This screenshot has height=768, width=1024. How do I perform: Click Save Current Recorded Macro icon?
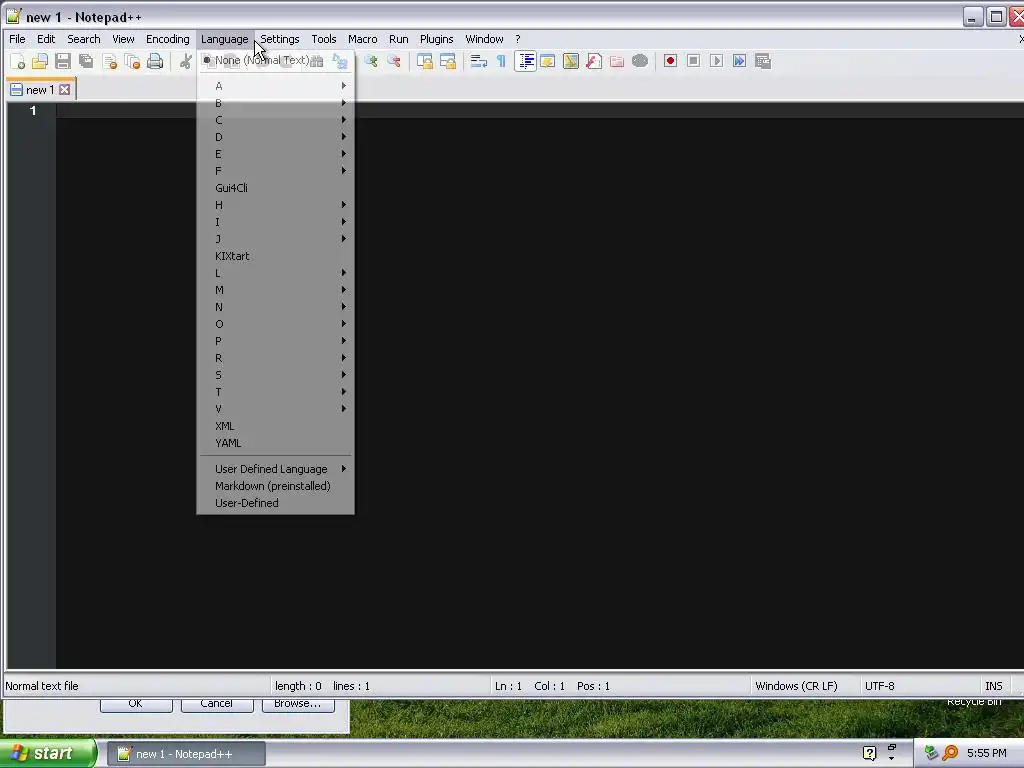(x=763, y=61)
